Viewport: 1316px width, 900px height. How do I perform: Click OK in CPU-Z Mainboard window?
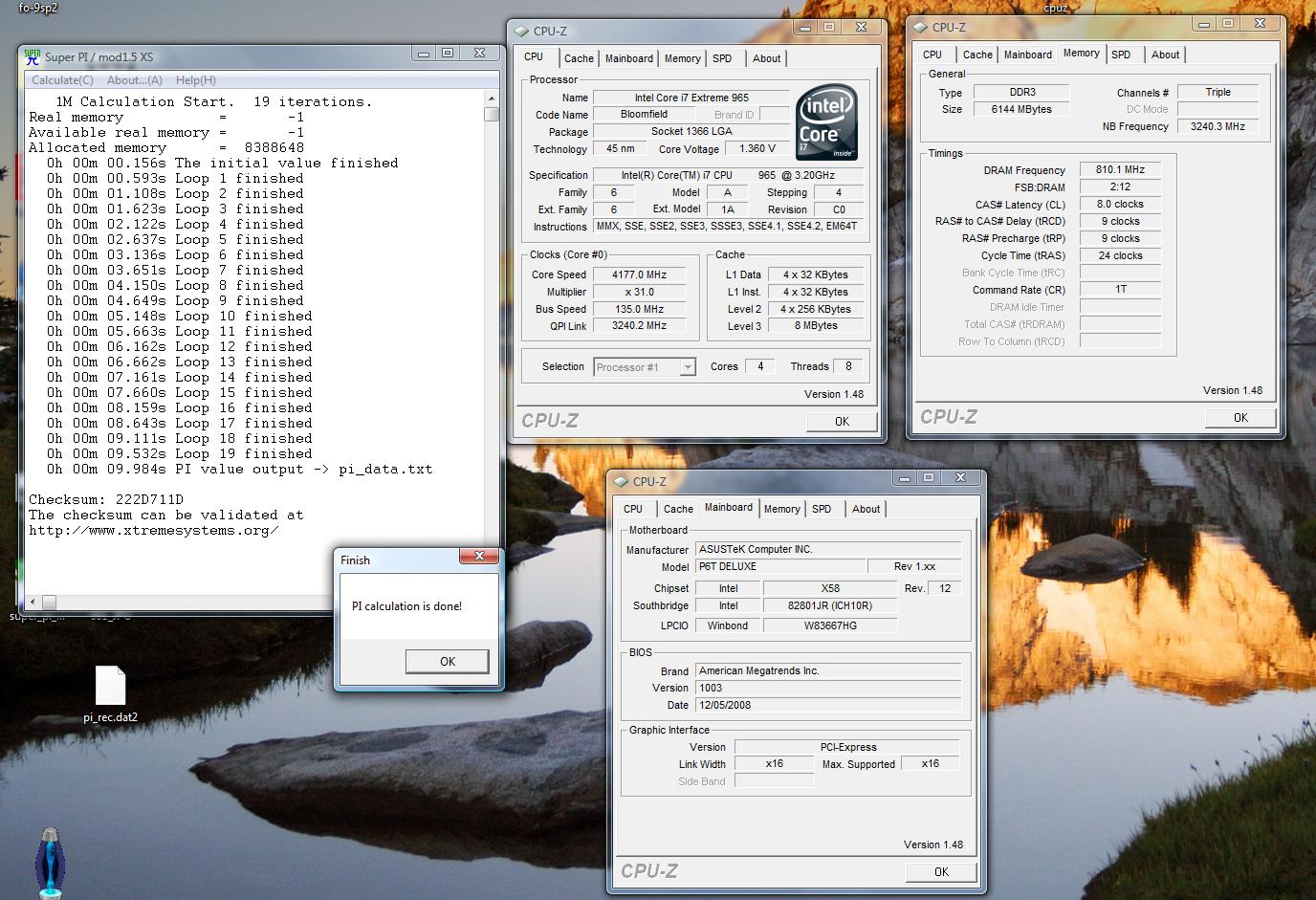click(941, 871)
